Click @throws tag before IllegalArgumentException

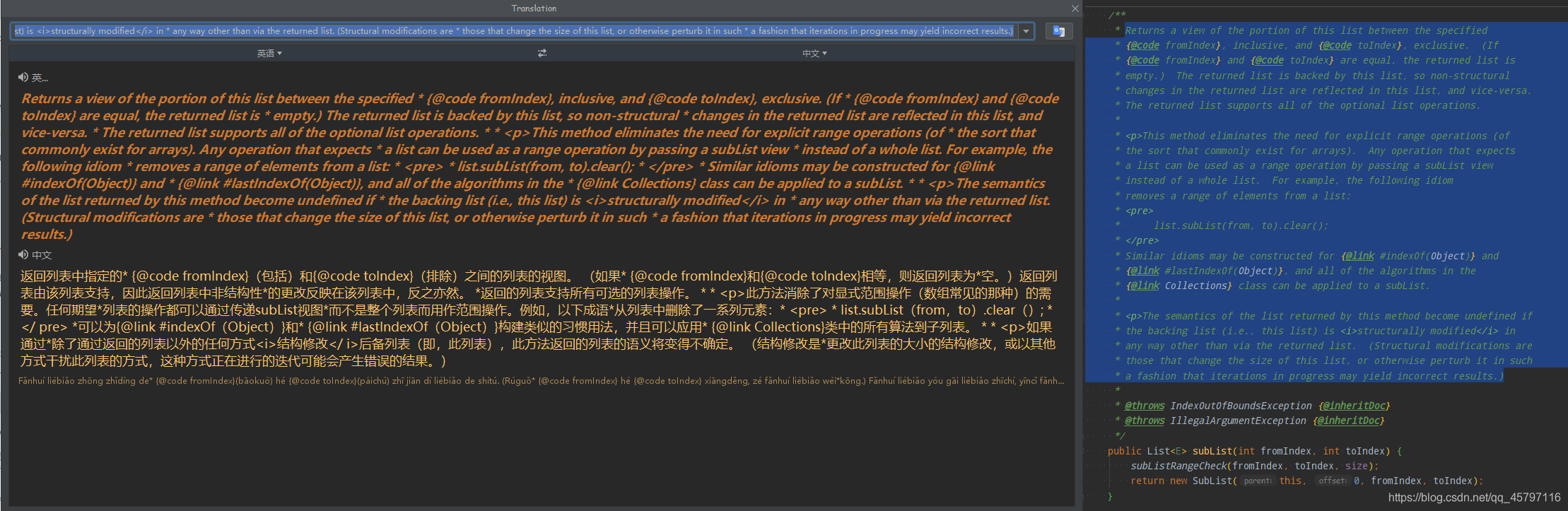point(1145,421)
